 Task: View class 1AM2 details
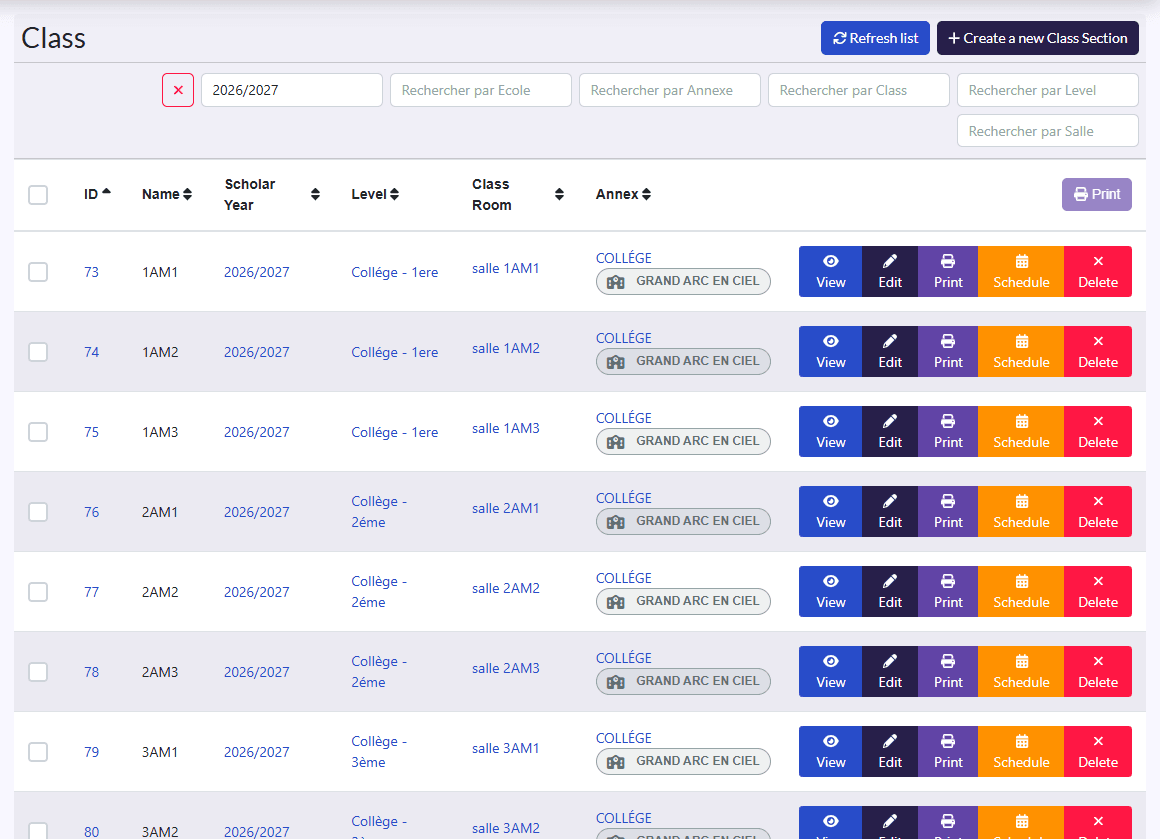pos(831,351)
